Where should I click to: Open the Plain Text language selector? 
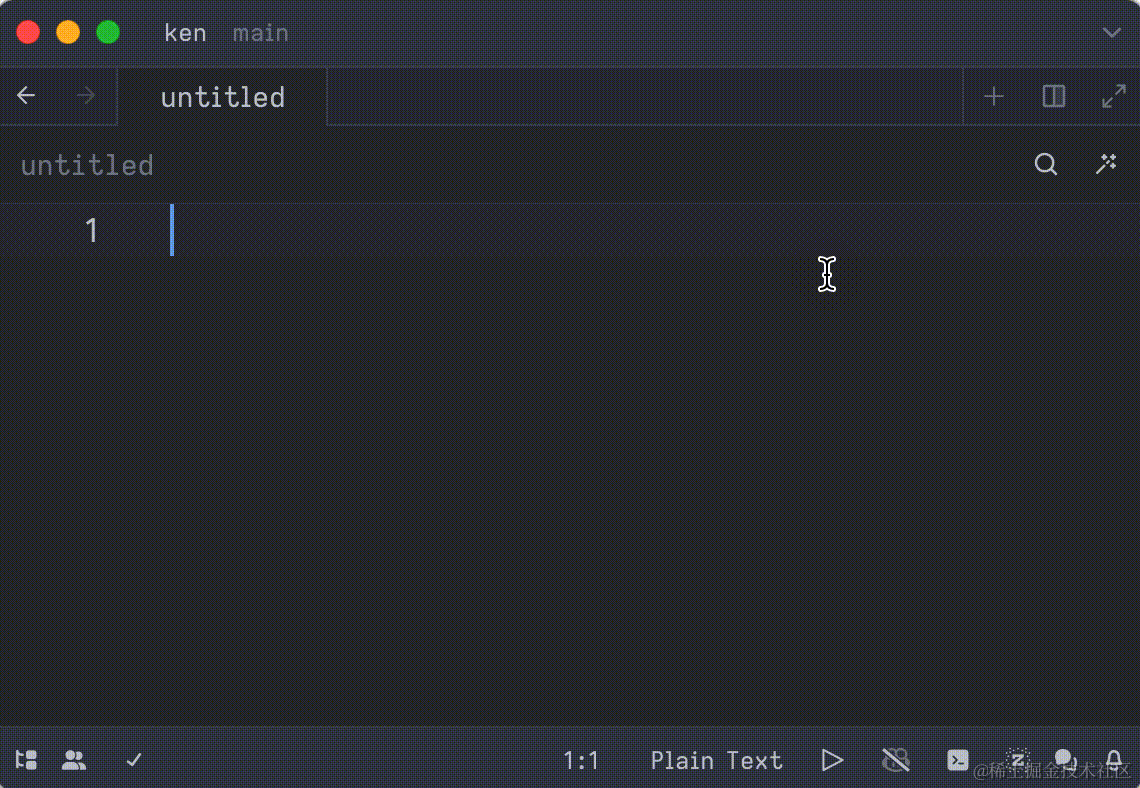click(x=716, y=760)
